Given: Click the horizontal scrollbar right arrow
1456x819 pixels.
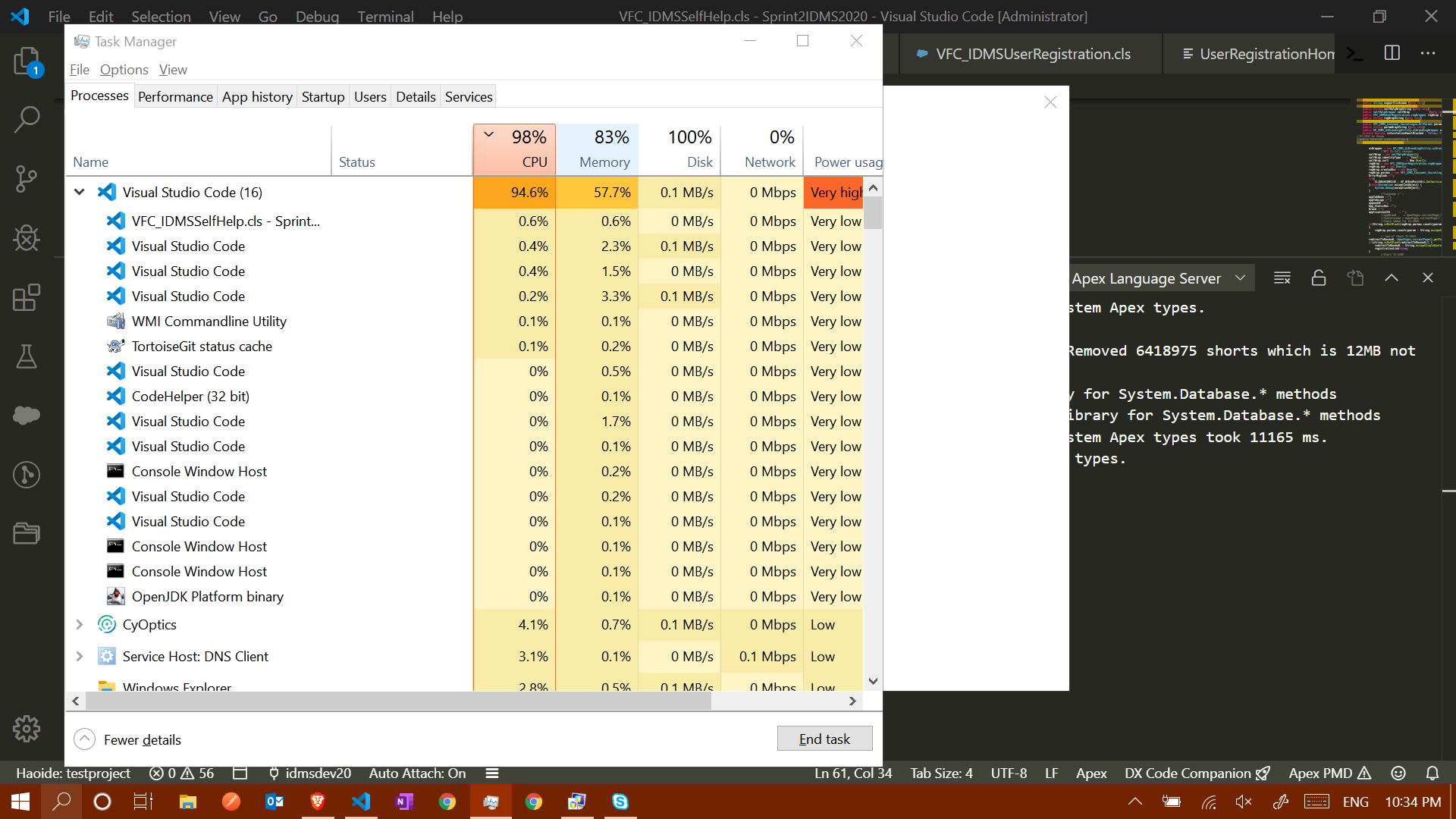Looking at the screenshot, I should 852,701.
